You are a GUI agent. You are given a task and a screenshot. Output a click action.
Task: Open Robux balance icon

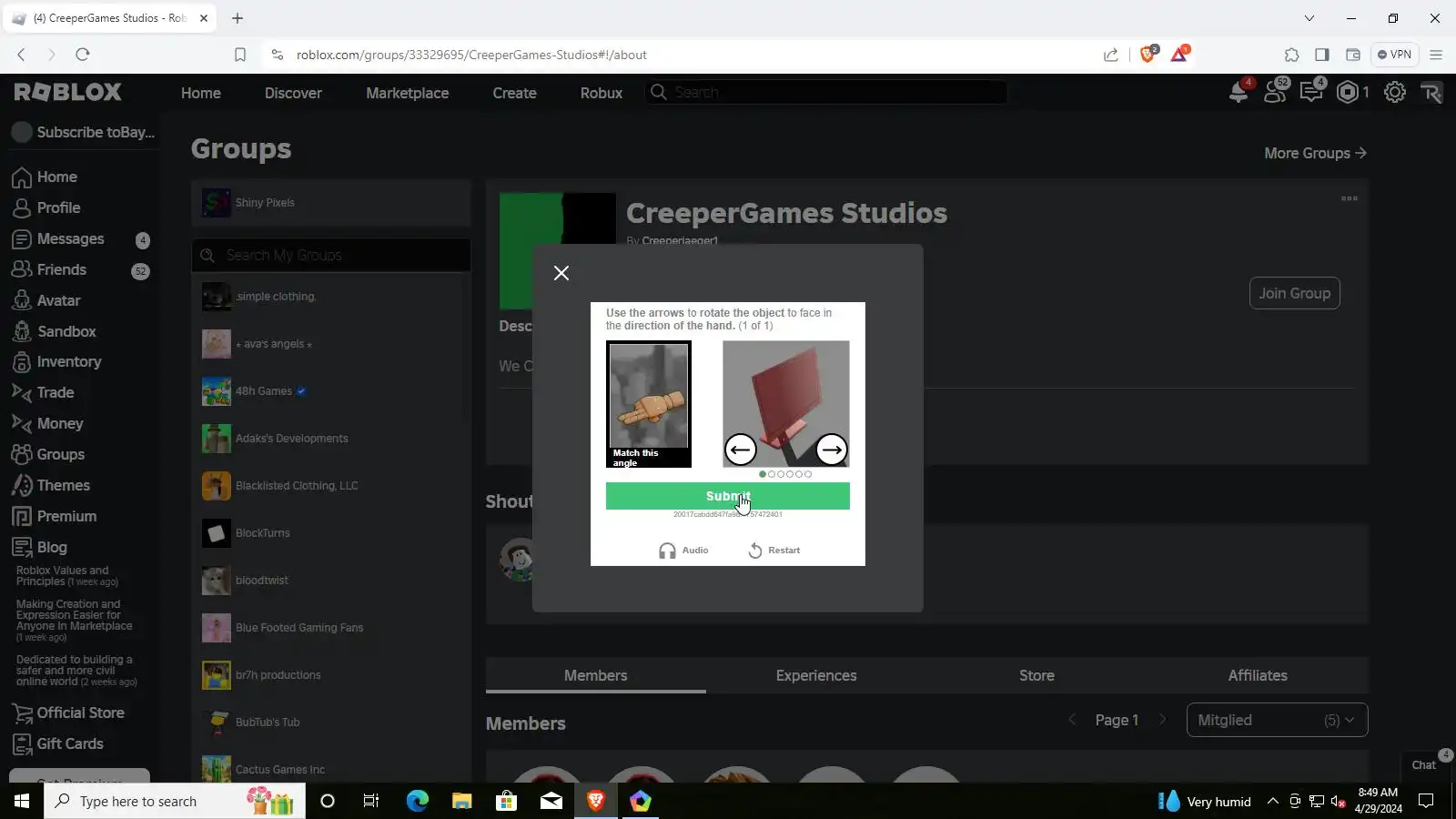(x=1348, y=92)
